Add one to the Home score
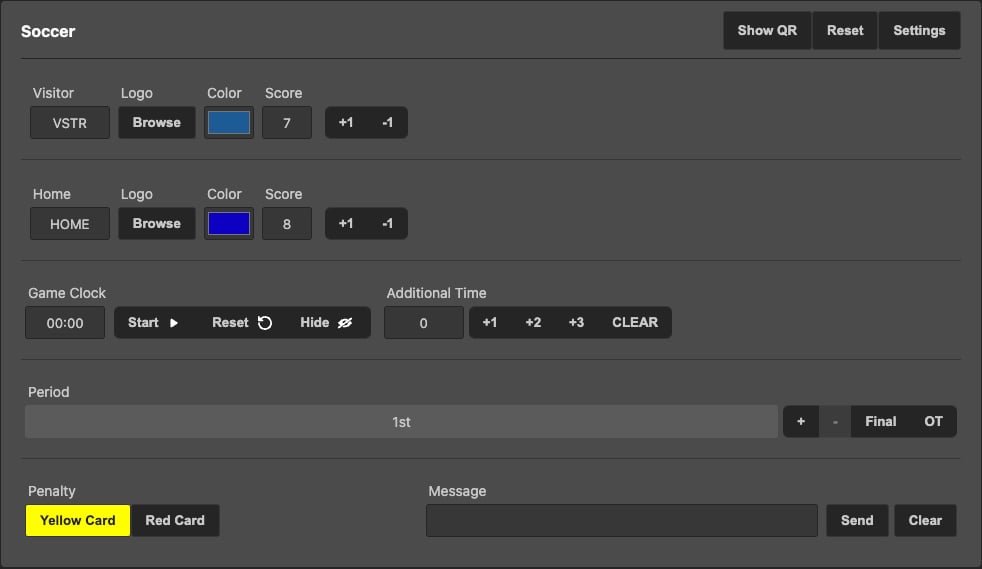The width and height of the screenshot is (982, 569). 346,223
